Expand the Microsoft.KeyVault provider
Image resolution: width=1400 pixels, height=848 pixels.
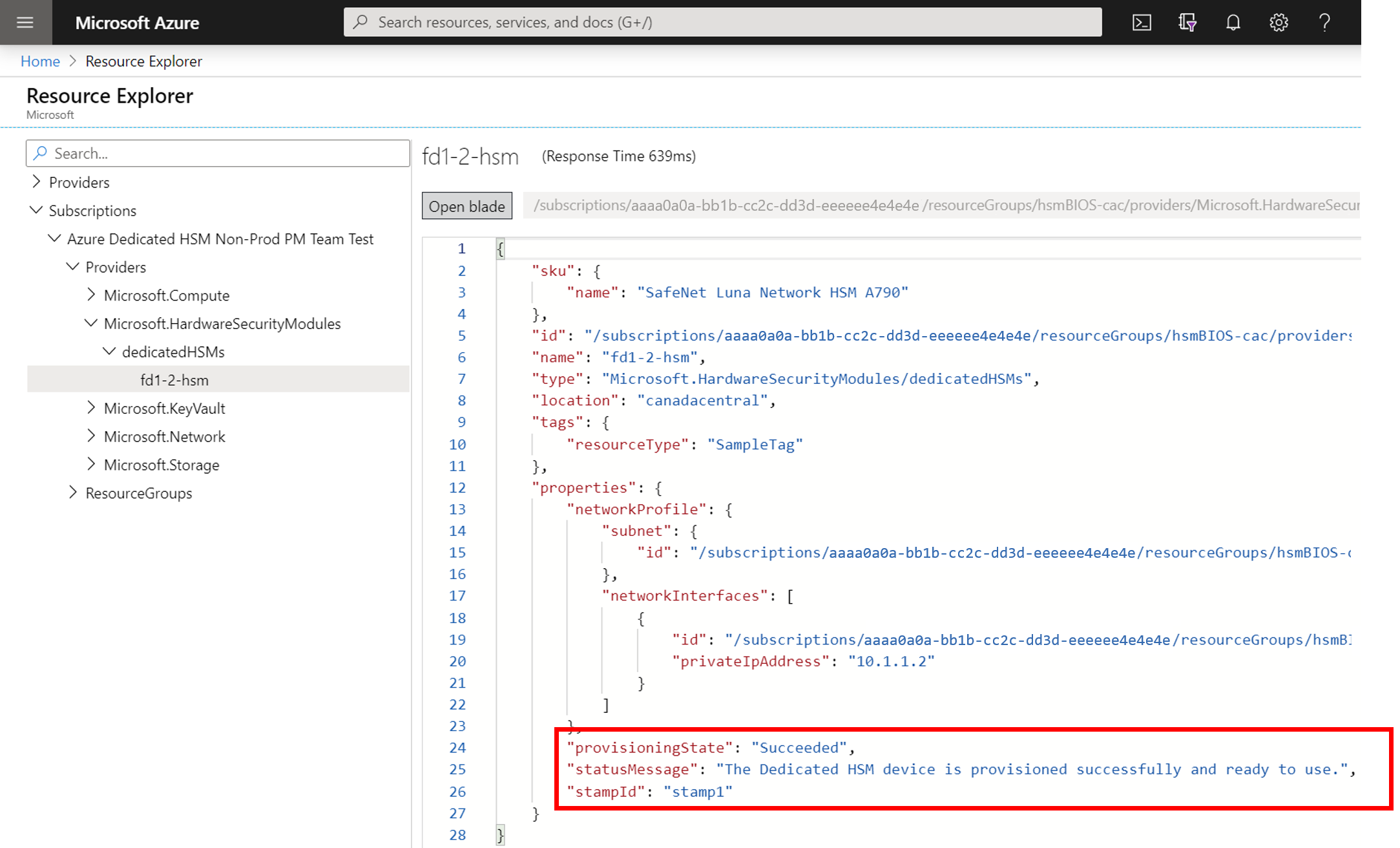pyautogui.click(x=91, y=408)
